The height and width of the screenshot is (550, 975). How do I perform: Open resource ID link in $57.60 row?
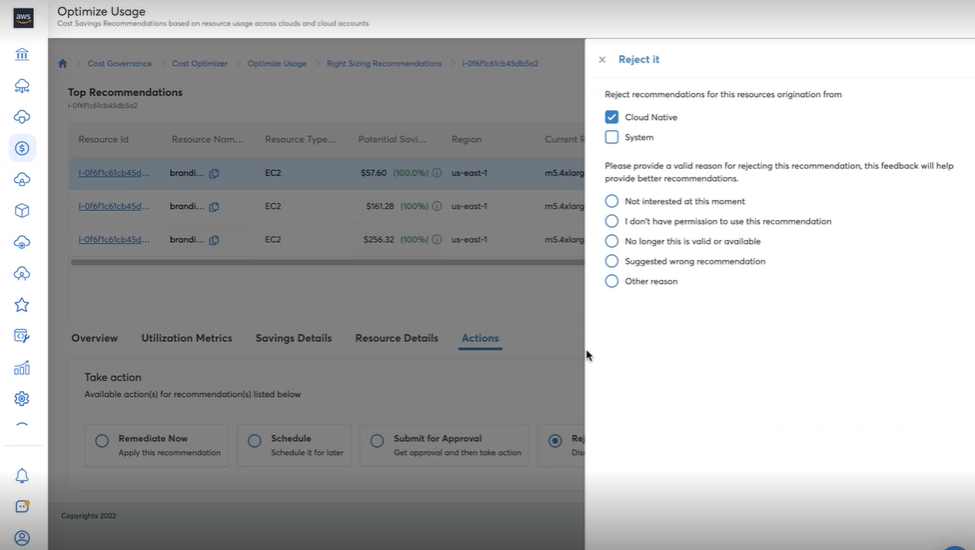[x=114, y=173]
